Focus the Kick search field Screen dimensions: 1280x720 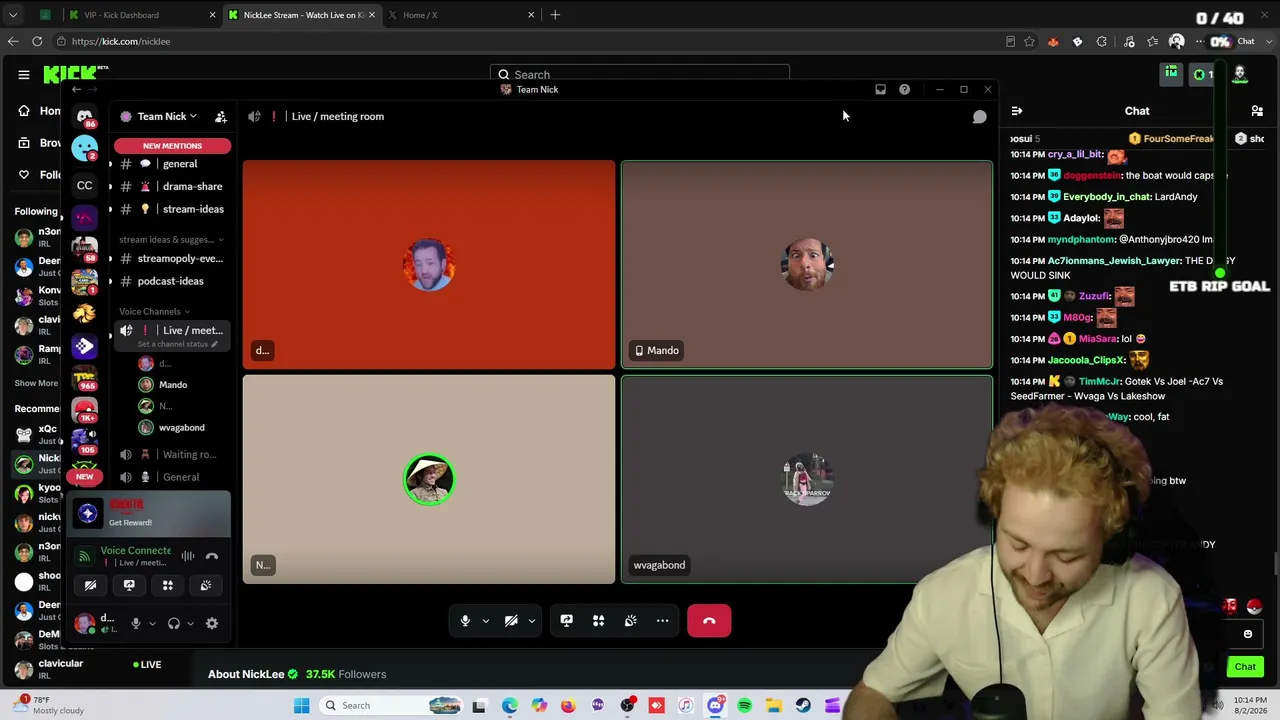click(x=640, y=75)
